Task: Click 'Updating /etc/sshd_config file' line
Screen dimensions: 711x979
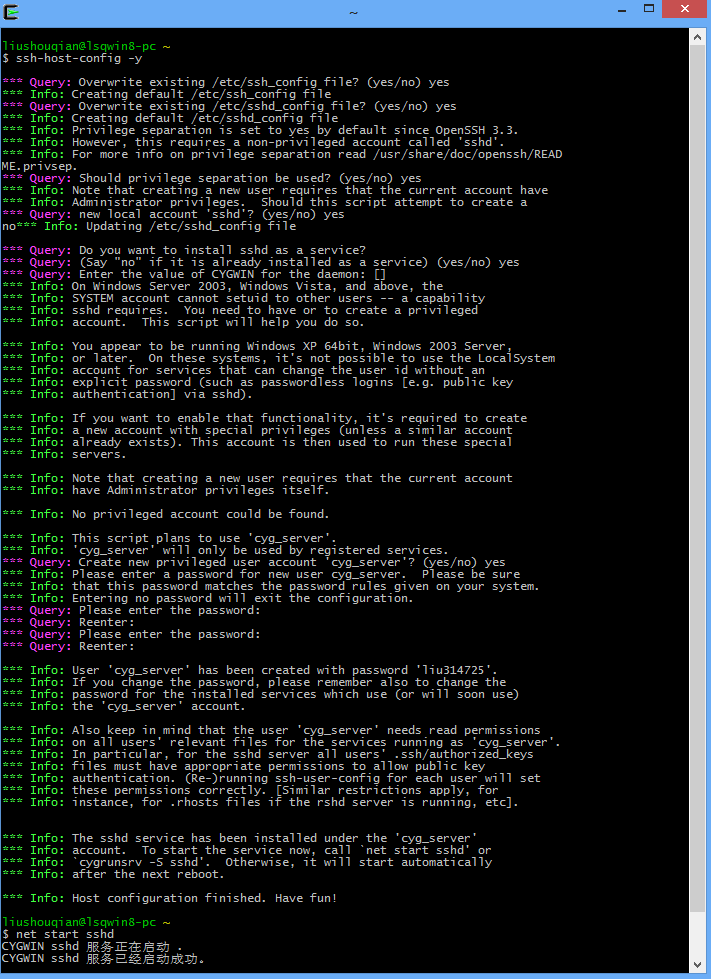Action: click(149, 226)
